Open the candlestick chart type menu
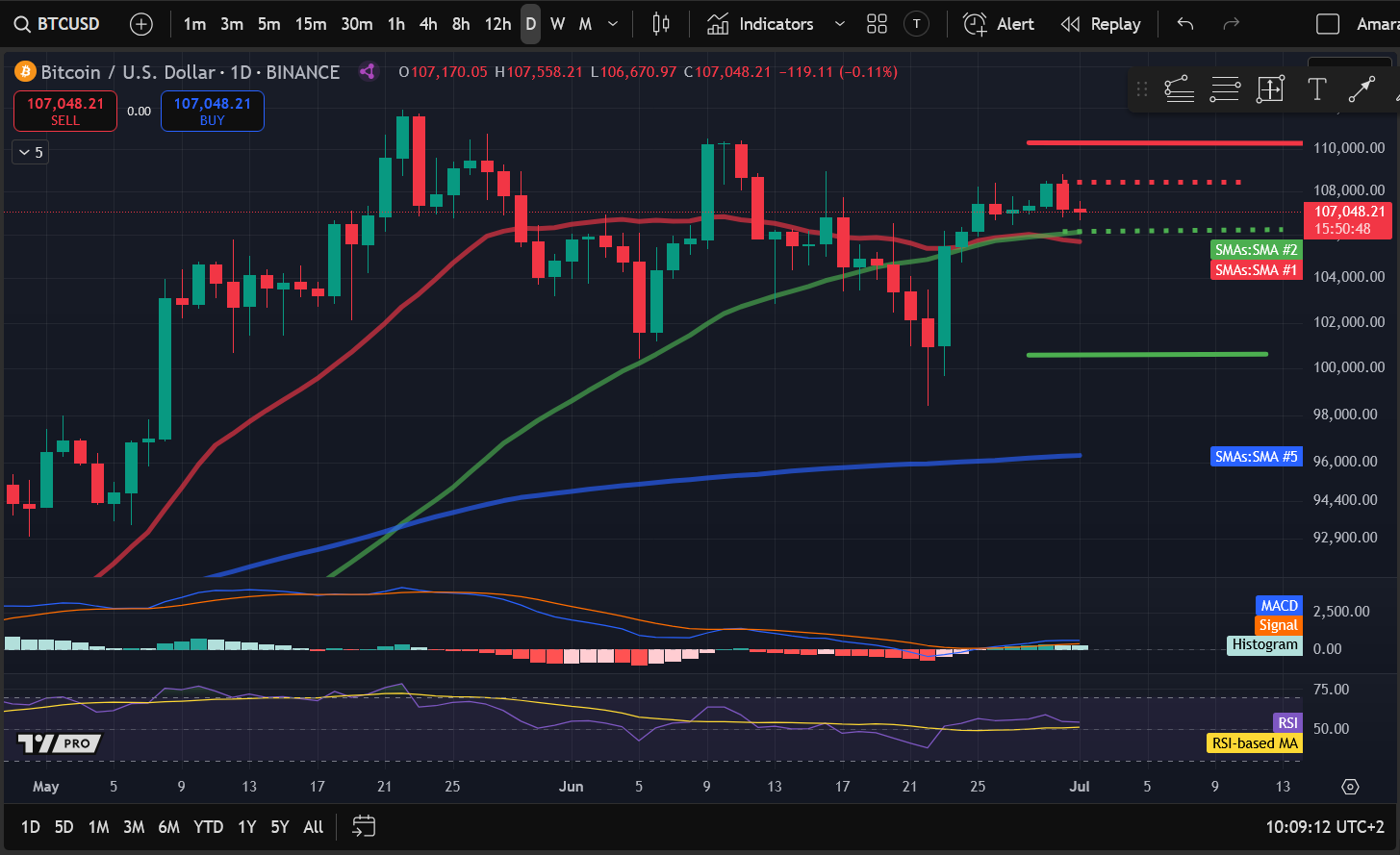Image resolution: width=1400 pixels, height=855 pixels. tap(660, 24)
